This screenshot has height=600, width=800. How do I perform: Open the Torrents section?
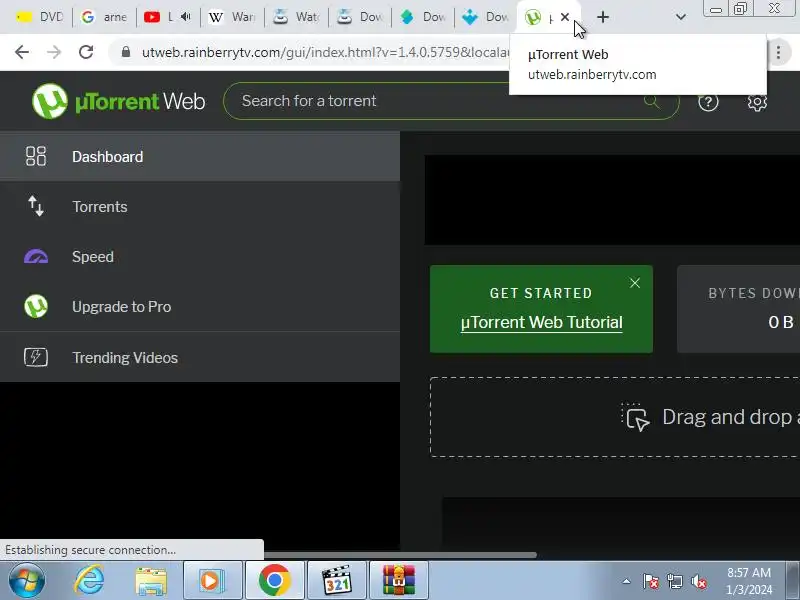click(x=200, y=207)
